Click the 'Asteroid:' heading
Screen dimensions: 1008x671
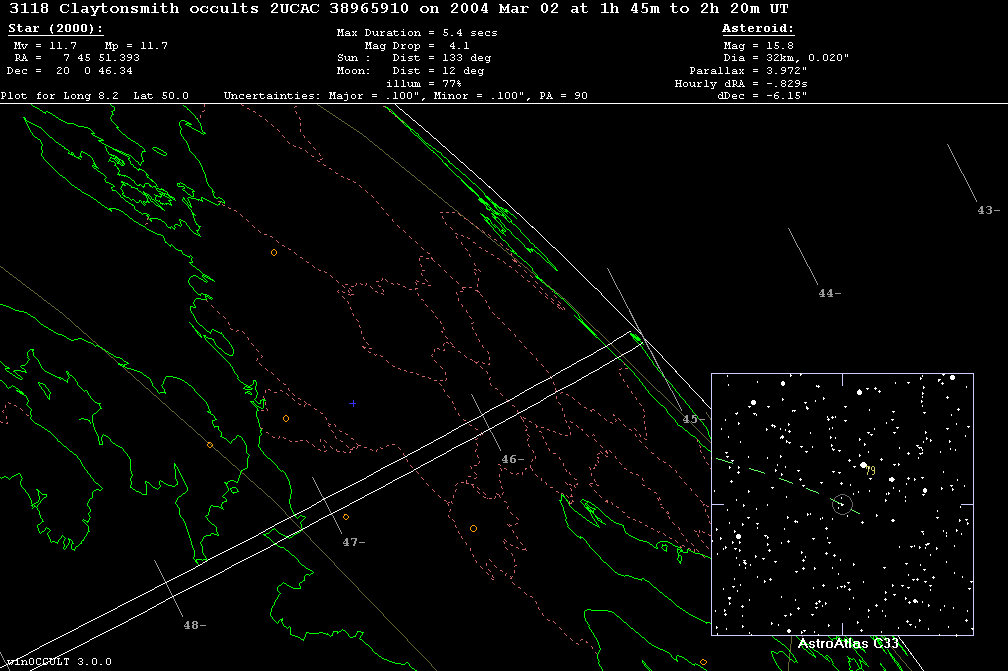758,29
